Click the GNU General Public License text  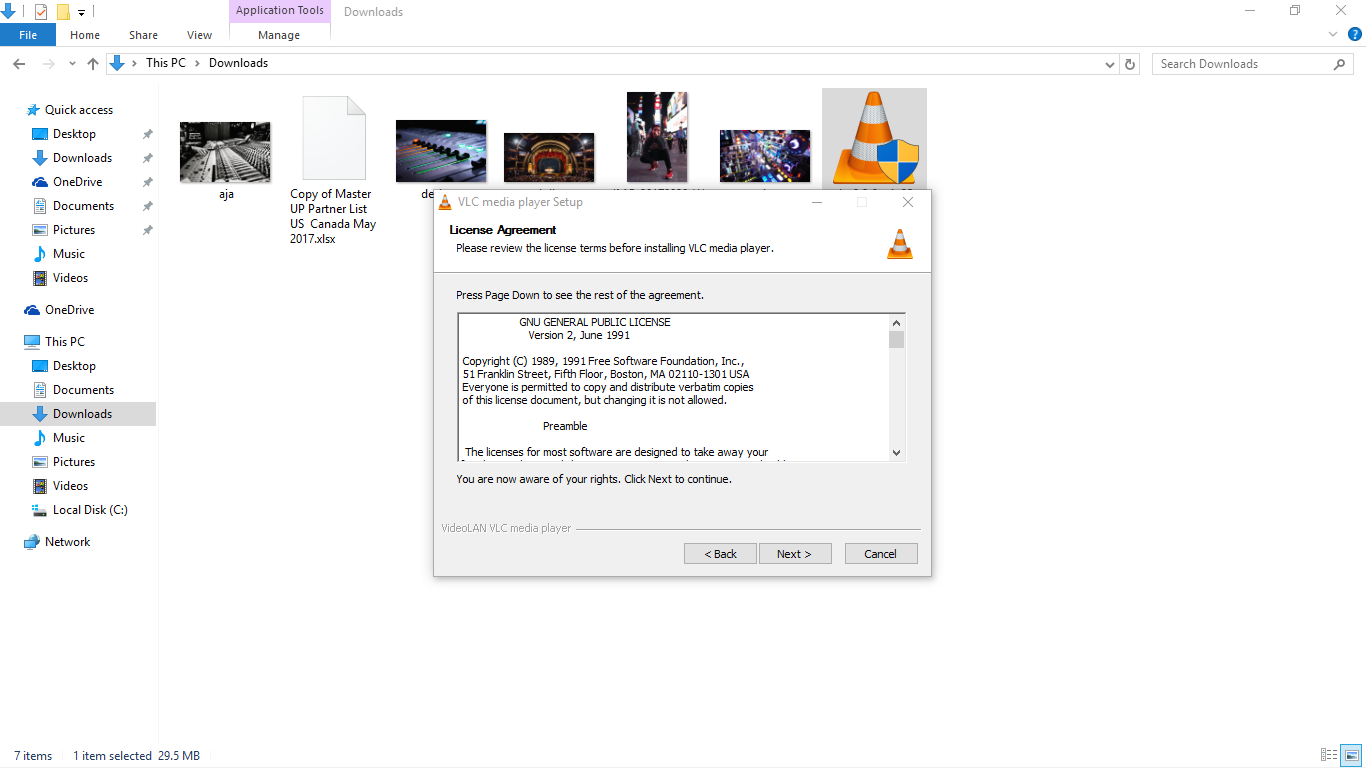pyautogui.click(x=595, y=322)
